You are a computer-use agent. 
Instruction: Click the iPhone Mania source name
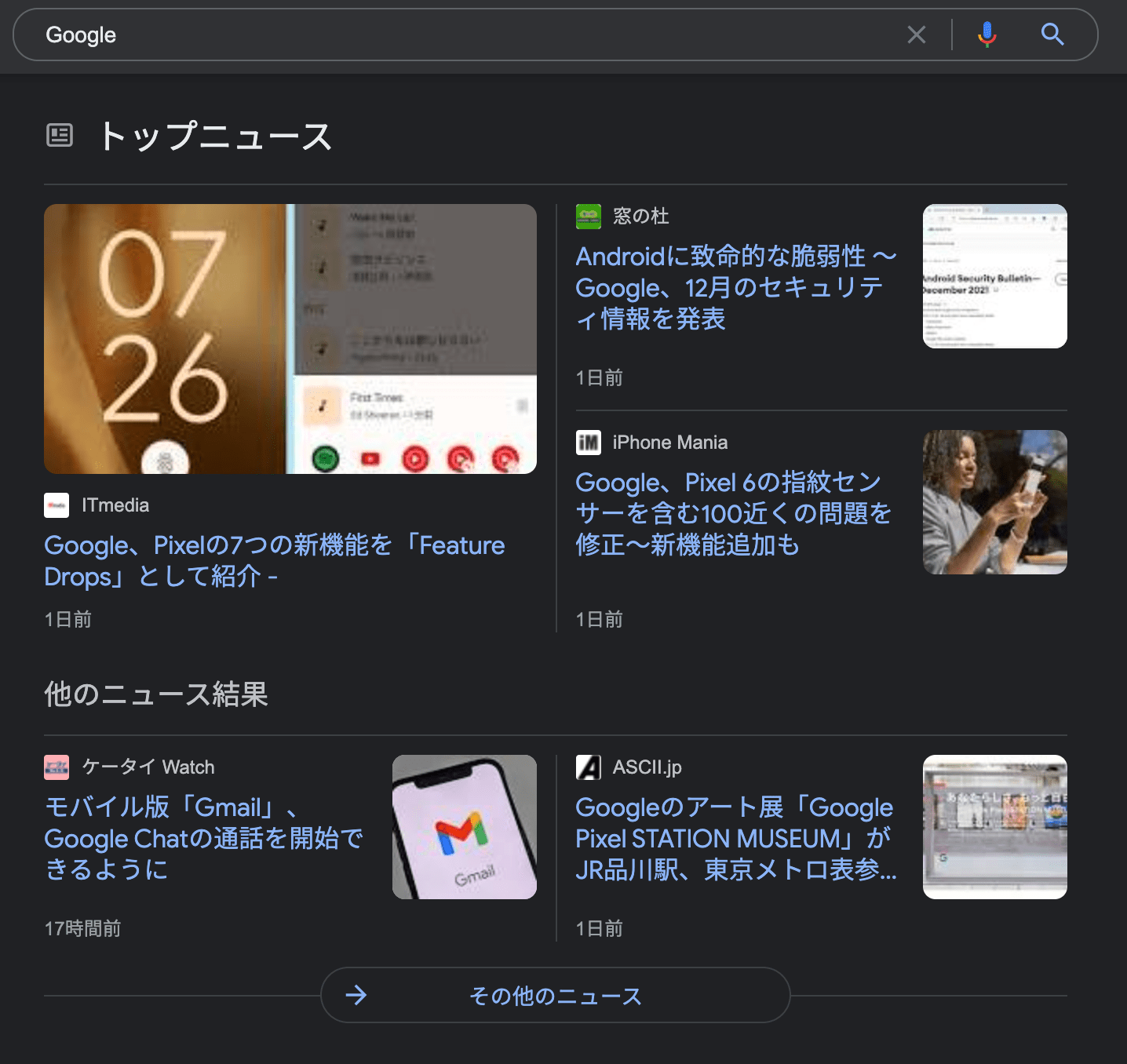coord(670,443)
